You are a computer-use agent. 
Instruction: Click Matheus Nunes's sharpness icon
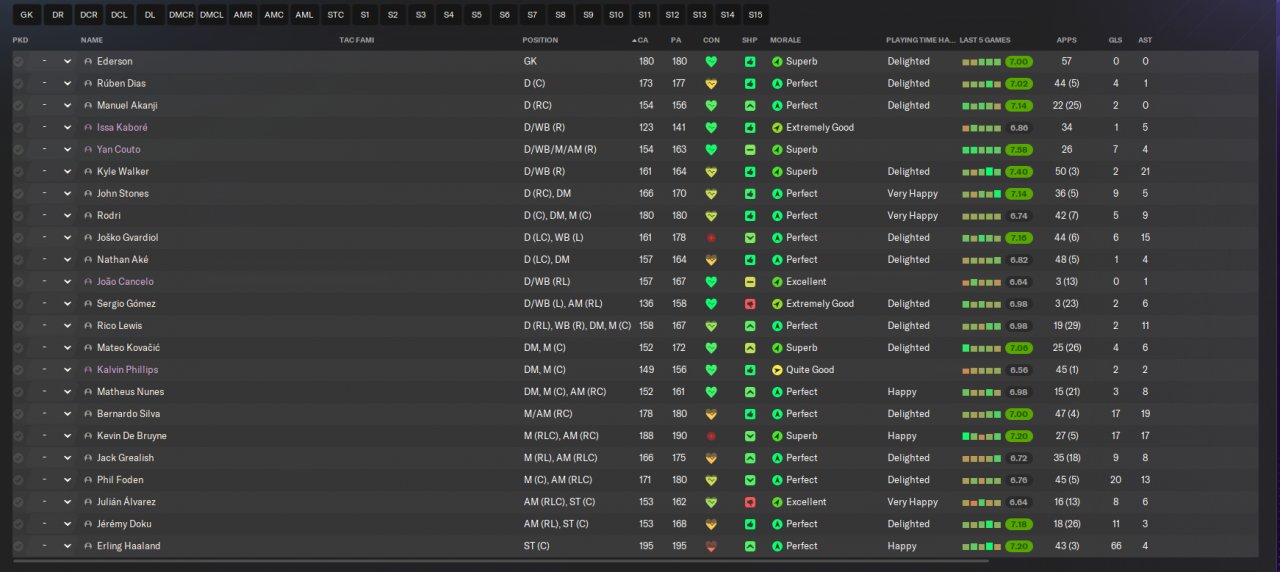click(750, 392)
